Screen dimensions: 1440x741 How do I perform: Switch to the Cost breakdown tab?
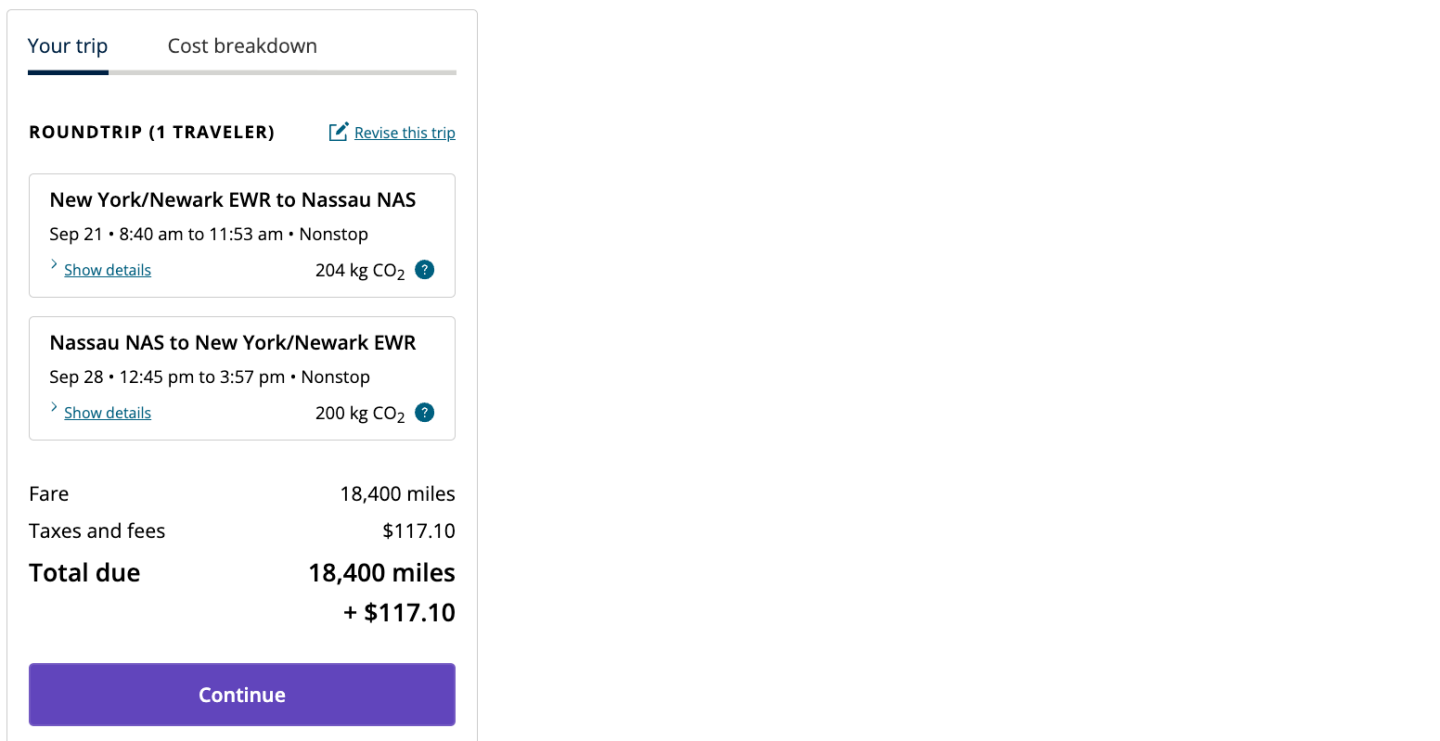[242, 46]
